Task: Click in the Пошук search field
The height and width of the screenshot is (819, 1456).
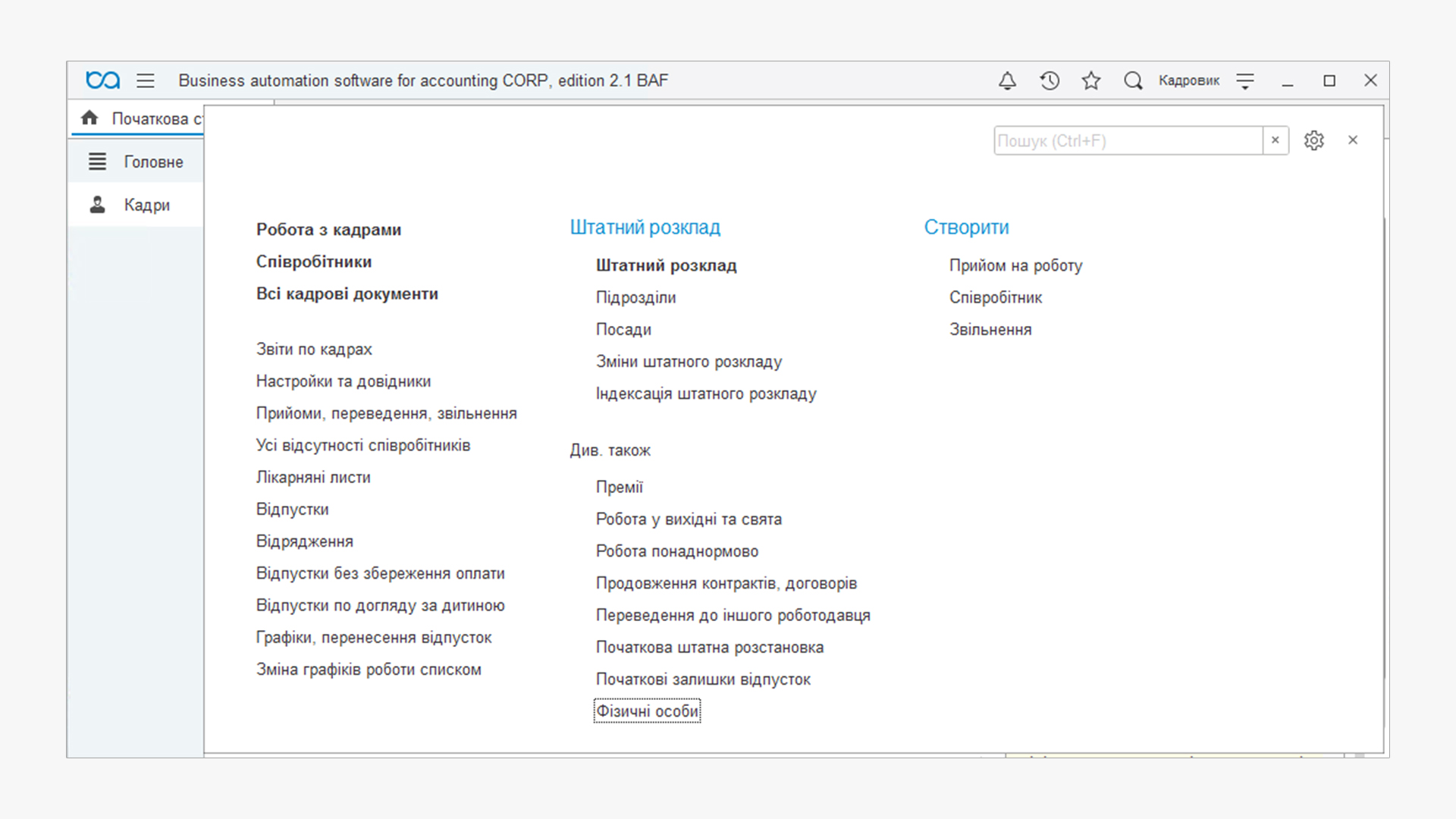Action: coord(1128,140)
